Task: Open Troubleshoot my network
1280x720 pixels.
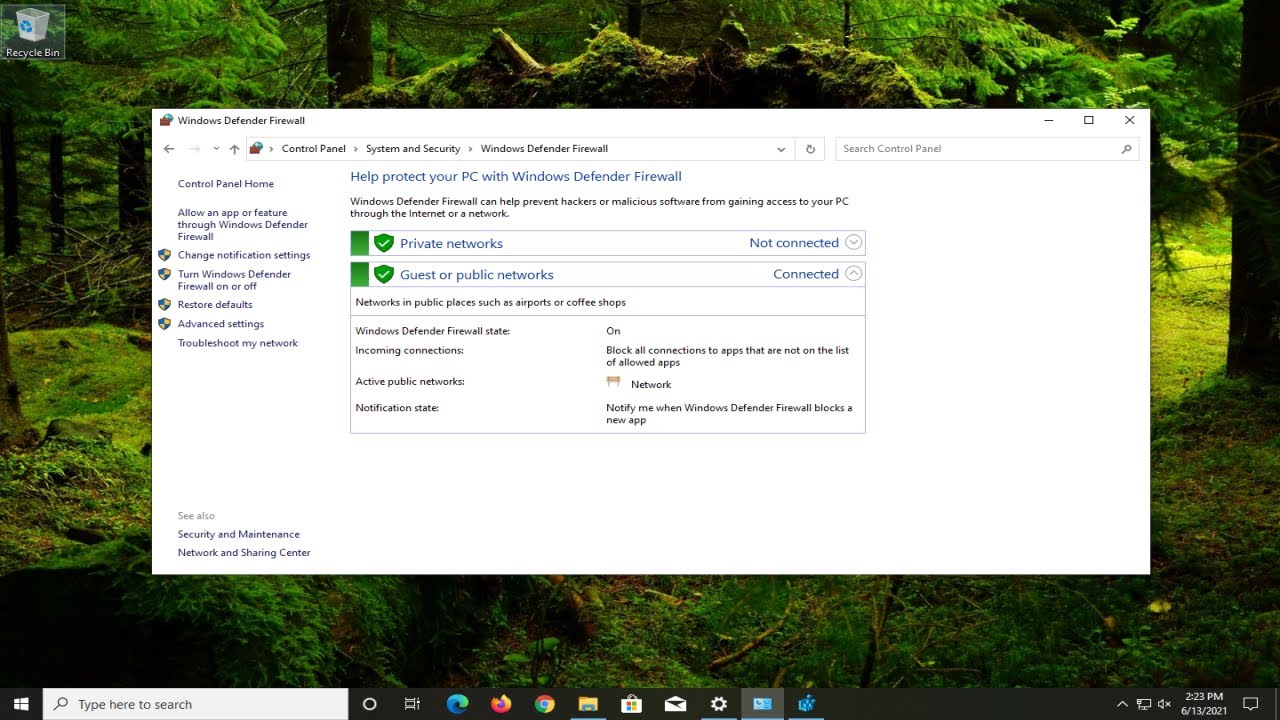Action: coord(238,343)
